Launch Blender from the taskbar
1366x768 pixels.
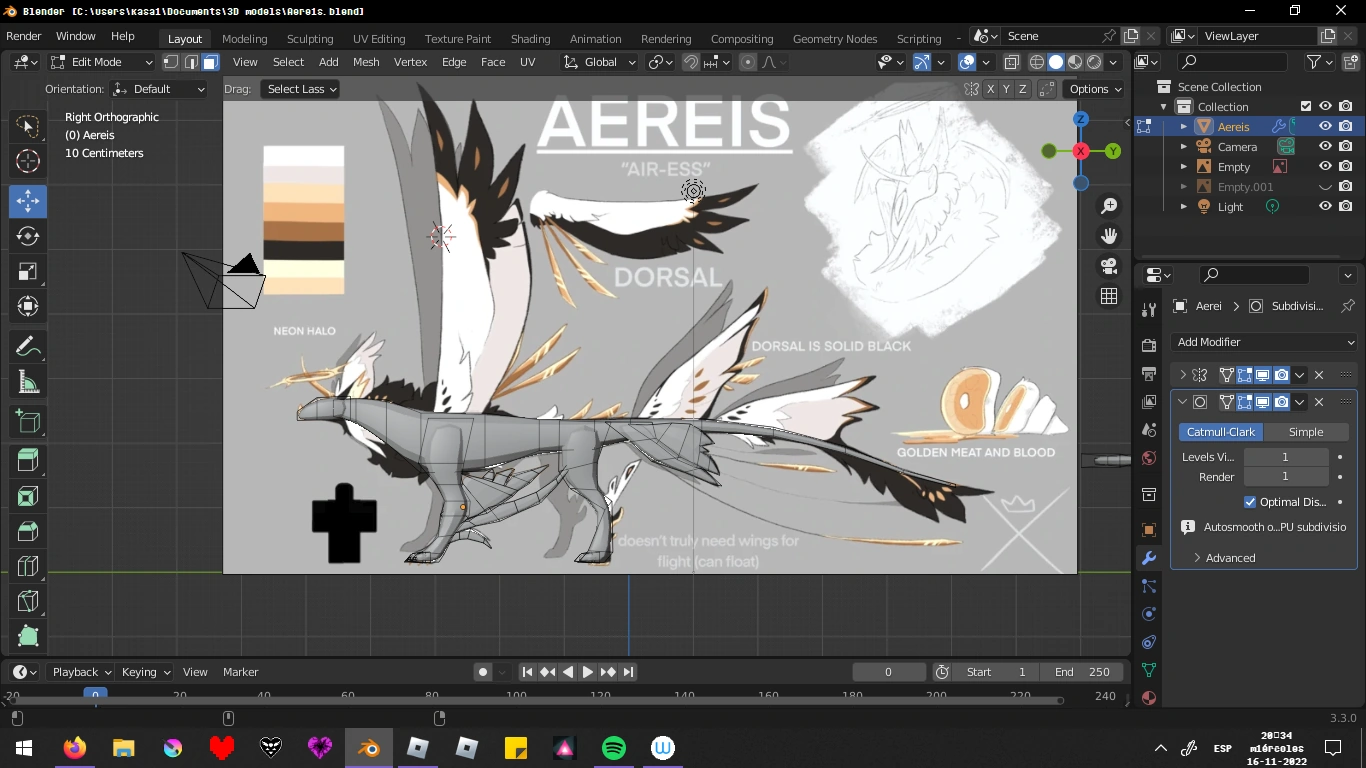369,747
